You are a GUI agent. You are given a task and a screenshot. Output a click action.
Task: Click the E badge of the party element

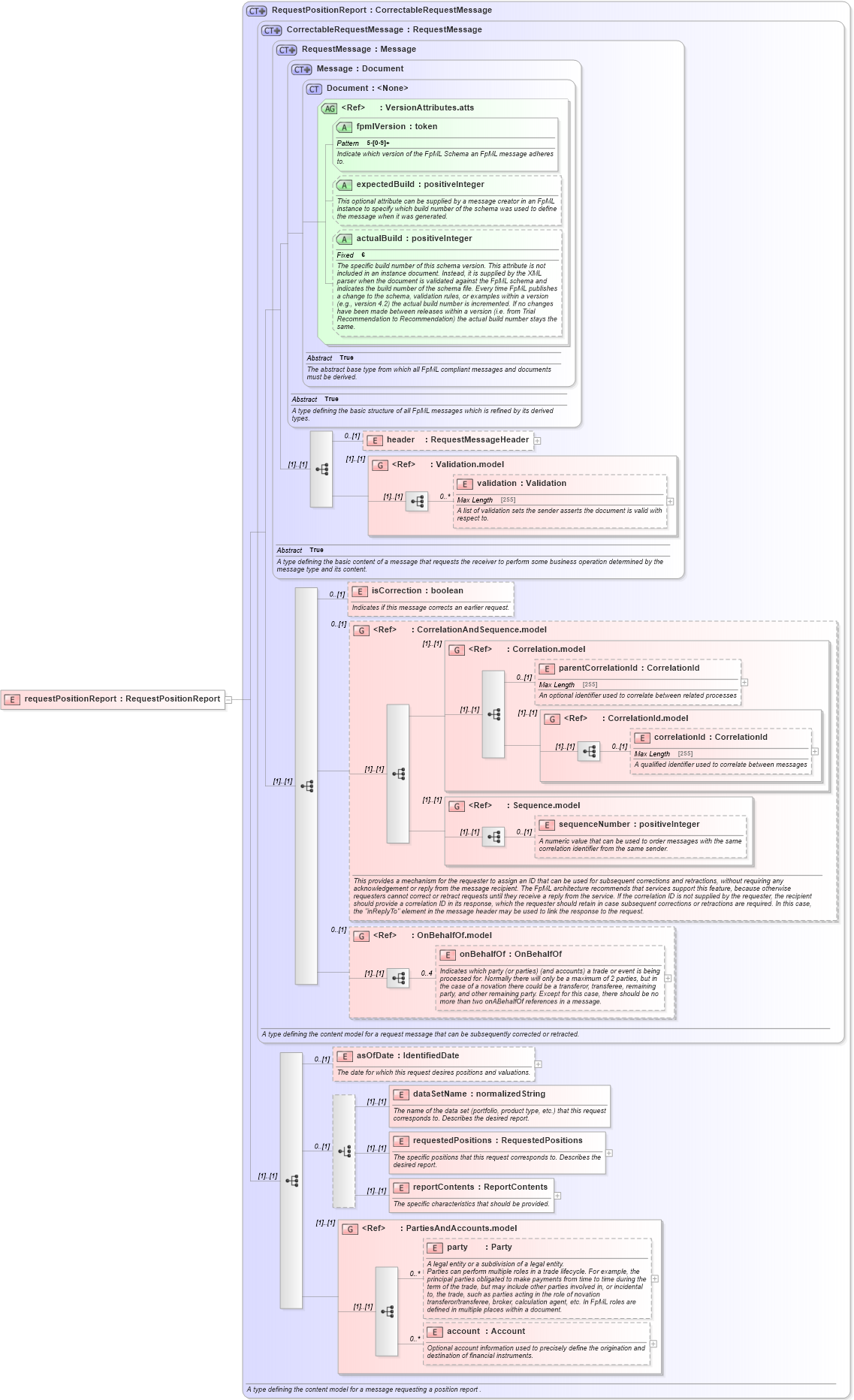435,1248
